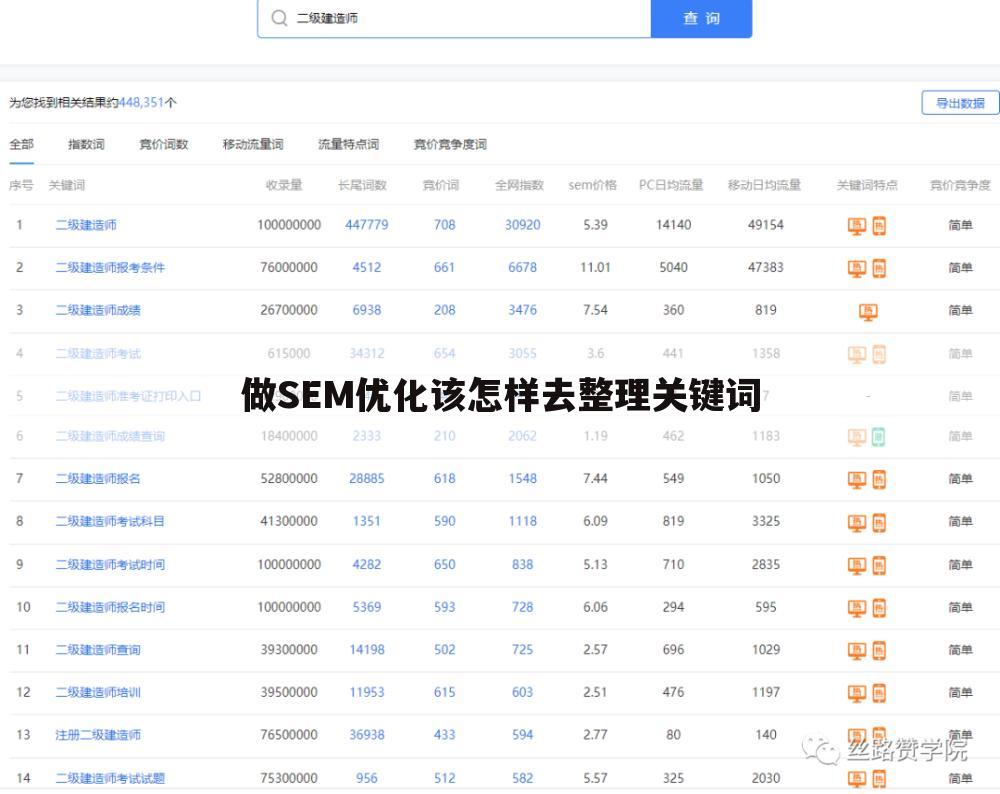
Task: Open the keyword link 二级建造师考试试题
Action: tap(110, 778)
